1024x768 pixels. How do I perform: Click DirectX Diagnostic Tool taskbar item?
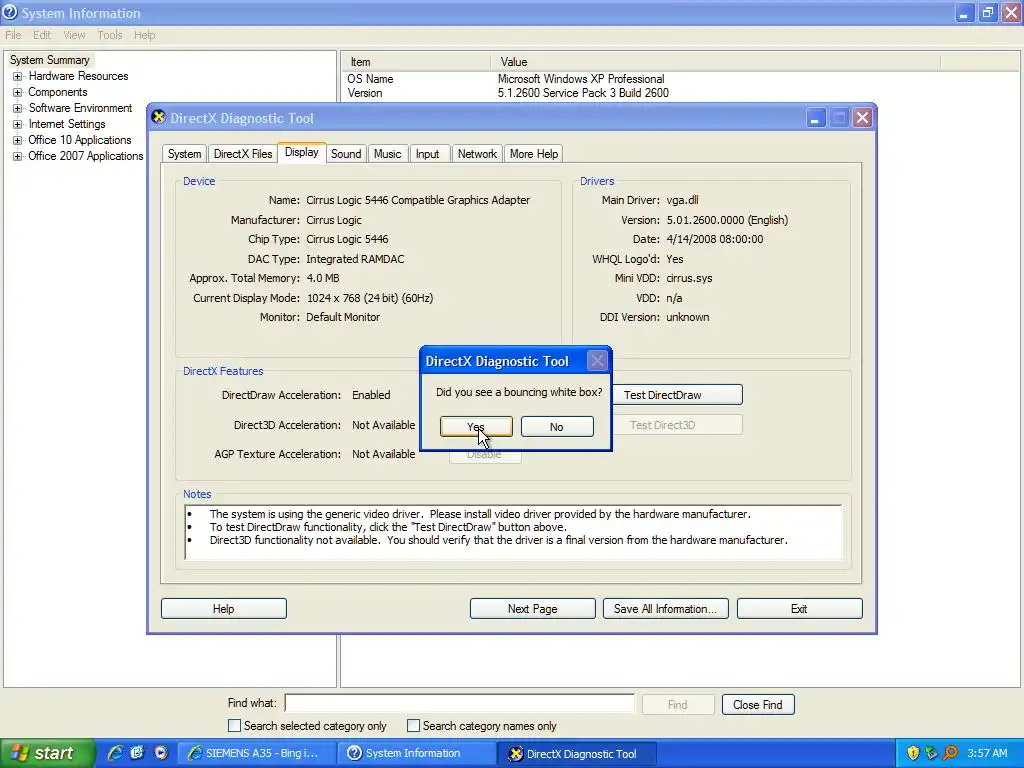[578, 754]
